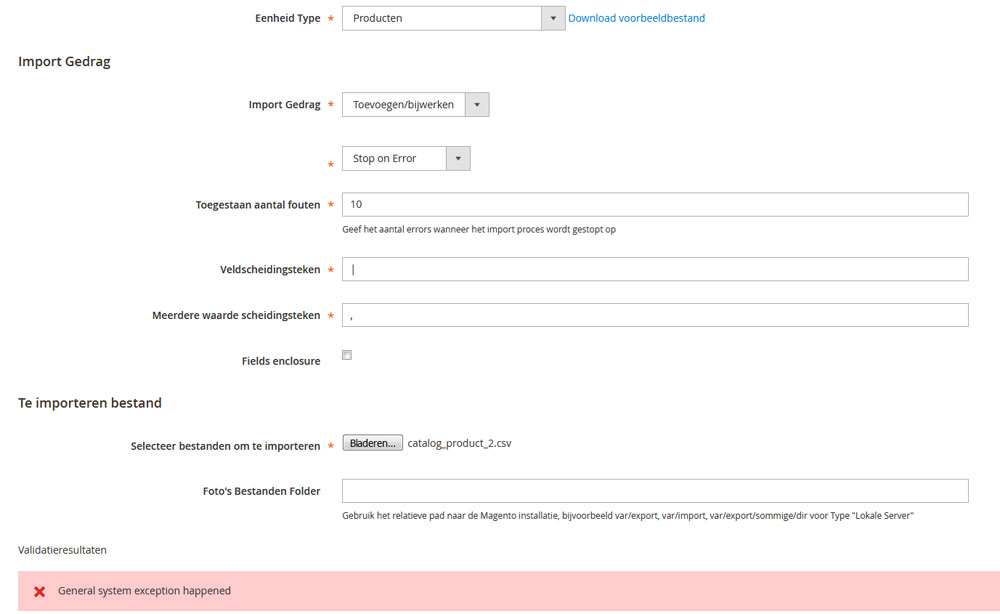Follow the Download voorbeeldbestand link
Viewport: 1000px width, 614px height.
pos(636,18)
